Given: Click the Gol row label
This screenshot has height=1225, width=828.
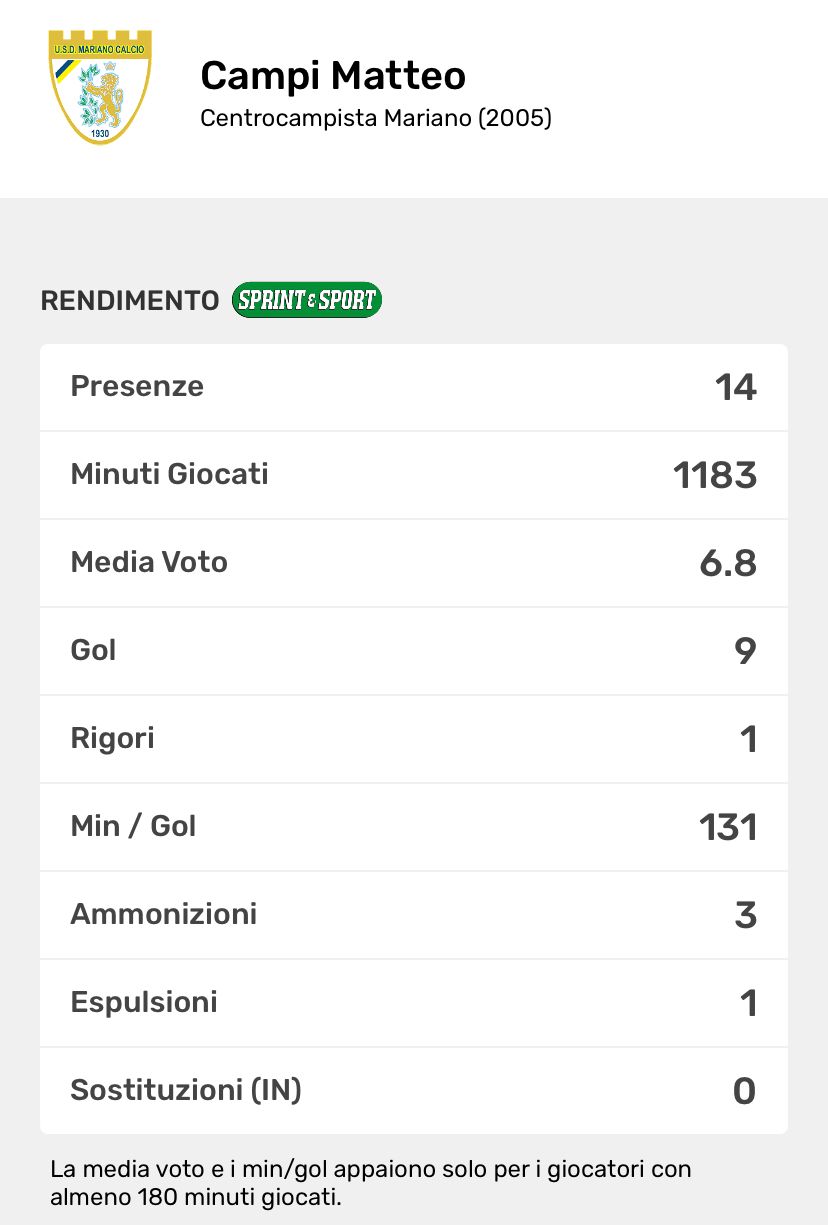Looking at the screenshot, I should tap(93, 650).
